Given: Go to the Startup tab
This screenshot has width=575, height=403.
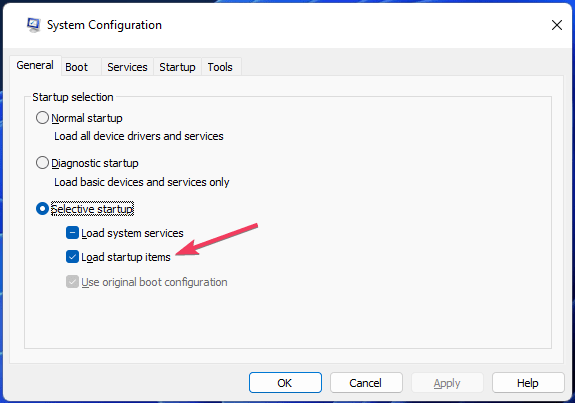Looking at the screenshot, I should coord(177,67).
